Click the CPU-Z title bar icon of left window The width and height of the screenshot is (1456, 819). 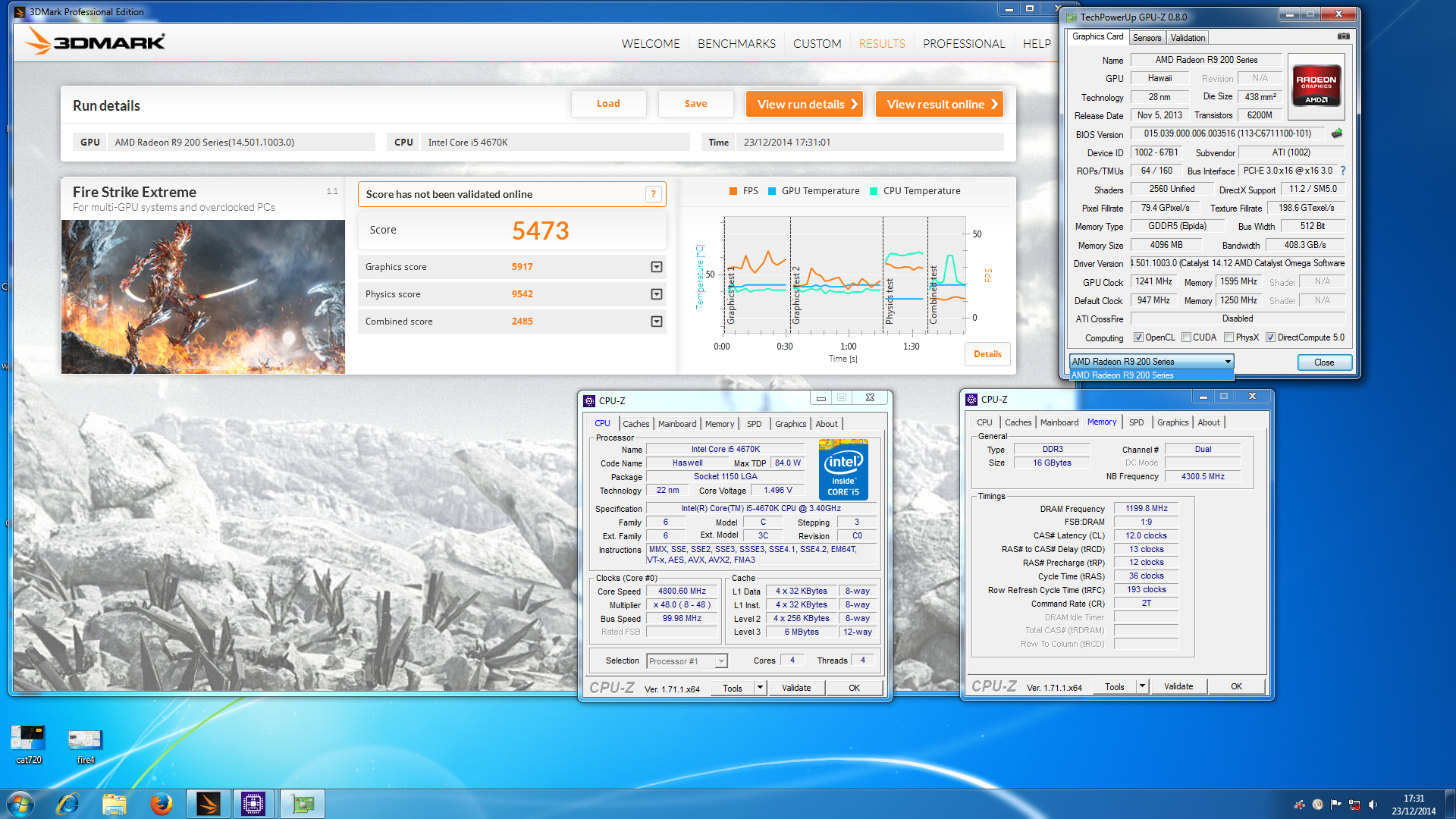click(589, 400)
